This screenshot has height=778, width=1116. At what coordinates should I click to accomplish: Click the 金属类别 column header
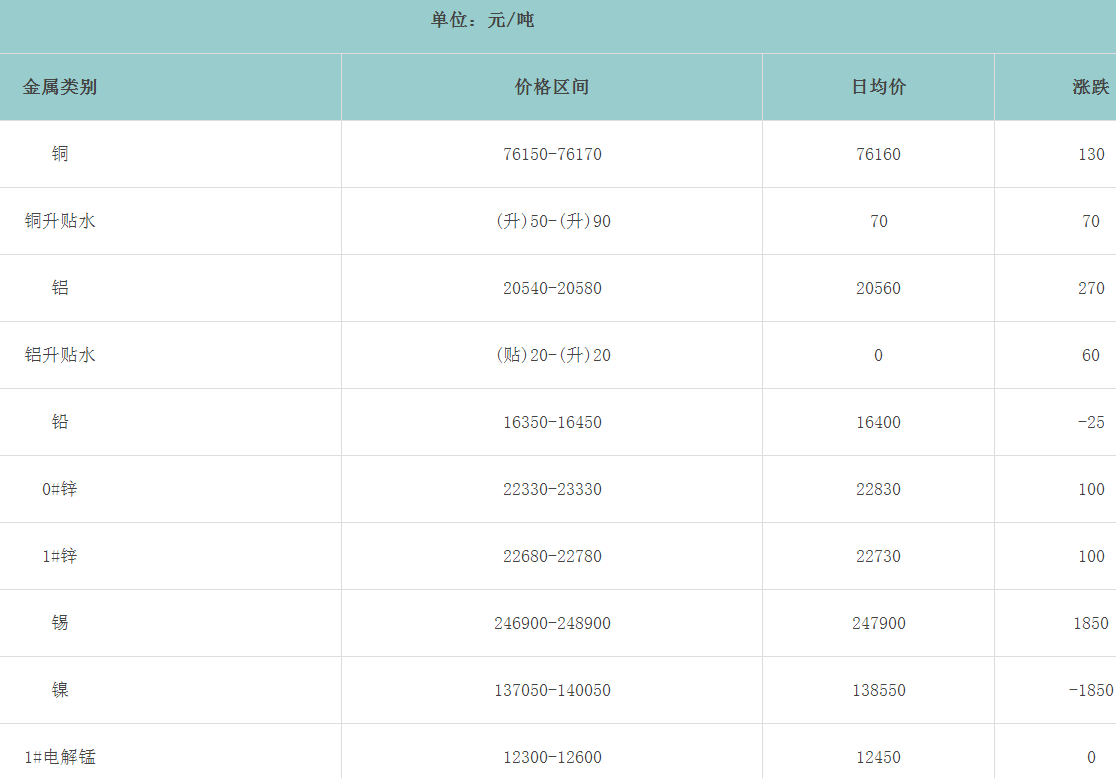(60, 87)
